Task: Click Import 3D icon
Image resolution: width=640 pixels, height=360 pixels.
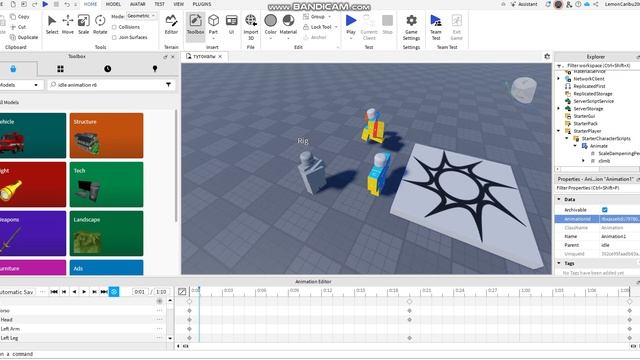Action: coord(251,27)
